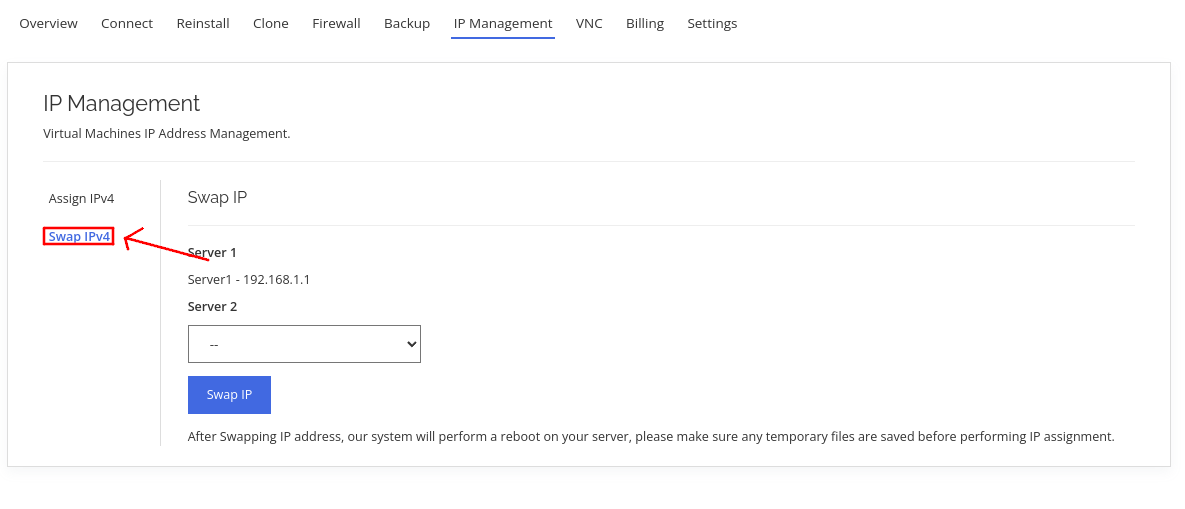Click the IP Management page heading

coord(121,103)
